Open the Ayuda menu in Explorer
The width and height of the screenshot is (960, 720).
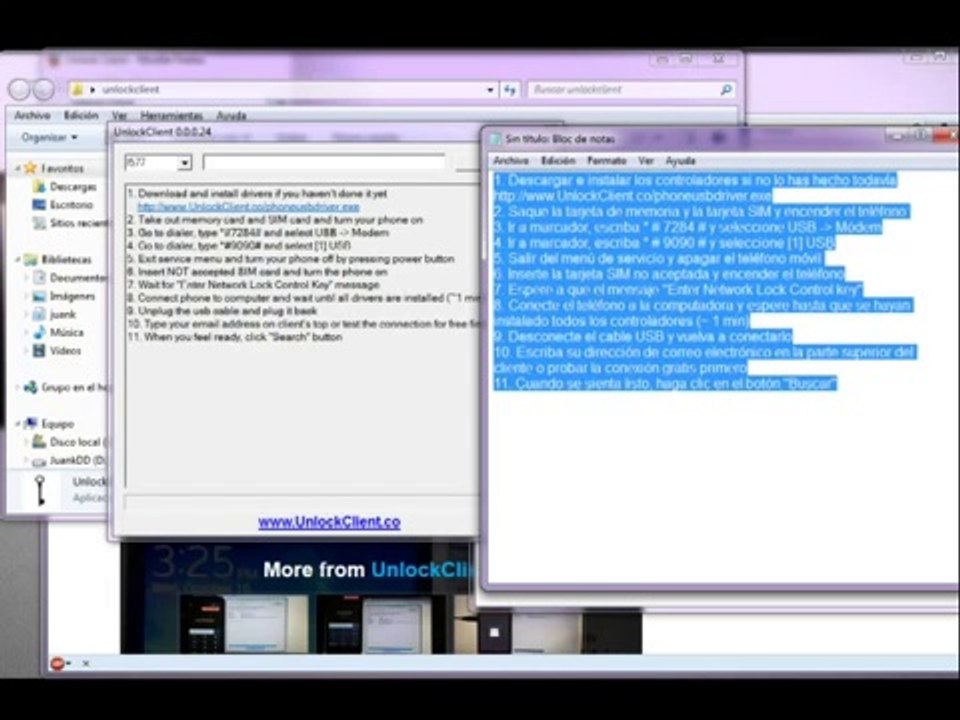point(231,115)
